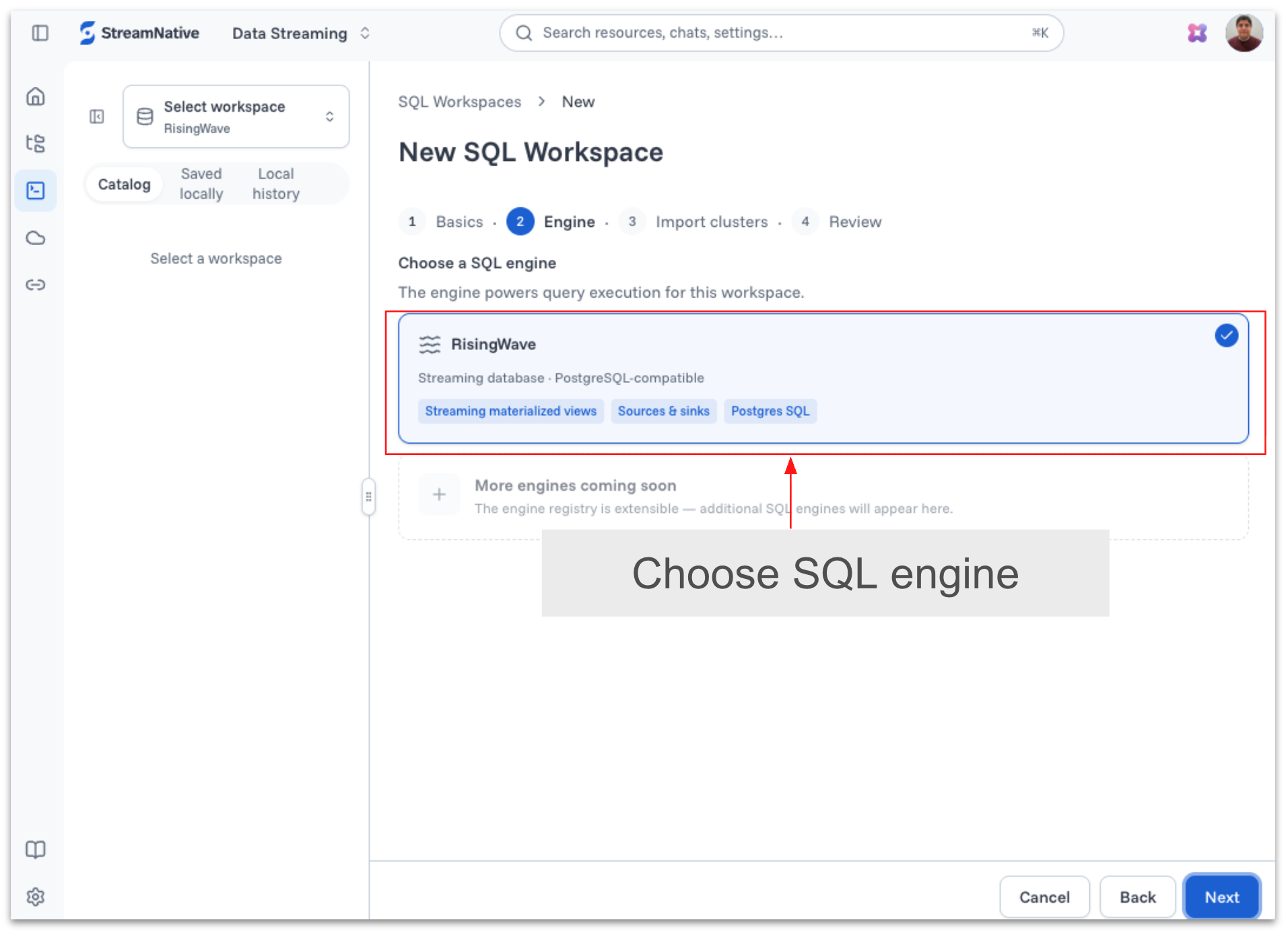This screenshot has width=1288, height=931.
Task: Open the SQL console sidebar icon
Action: click(x=36, y=191)
